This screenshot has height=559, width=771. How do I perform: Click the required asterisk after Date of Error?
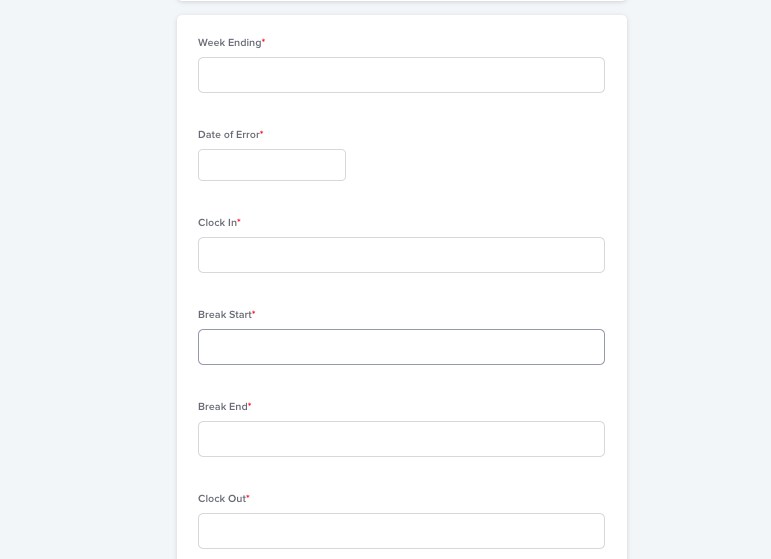tap(262, 134)
